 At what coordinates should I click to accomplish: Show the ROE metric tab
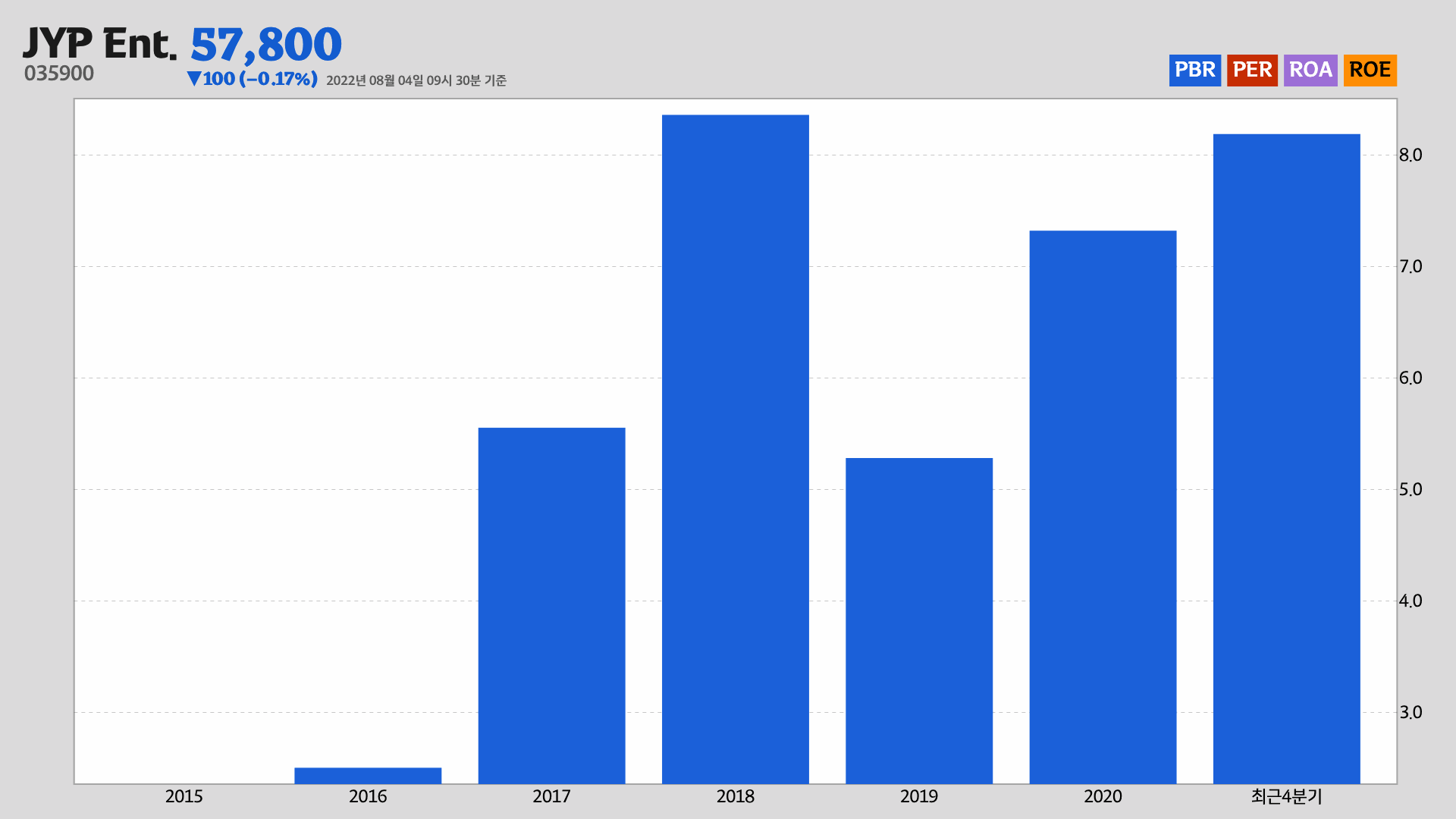click(x=1370, y=71)
